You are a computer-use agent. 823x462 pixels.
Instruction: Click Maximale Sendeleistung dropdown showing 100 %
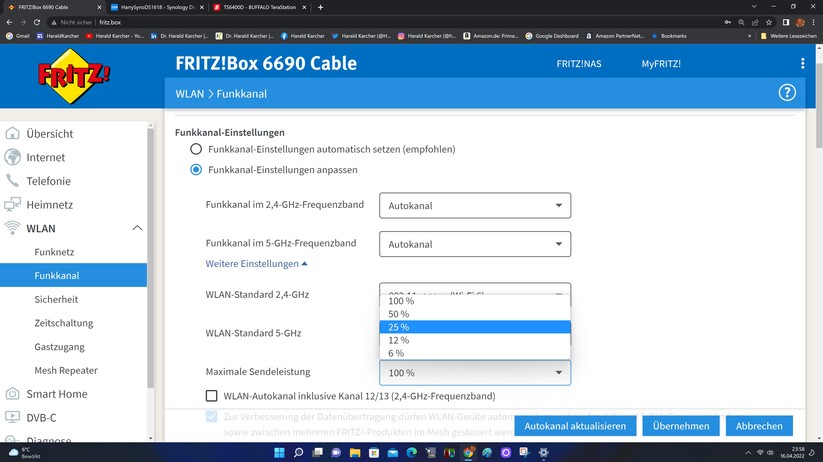pyautogui.click(x=475, y=373)
